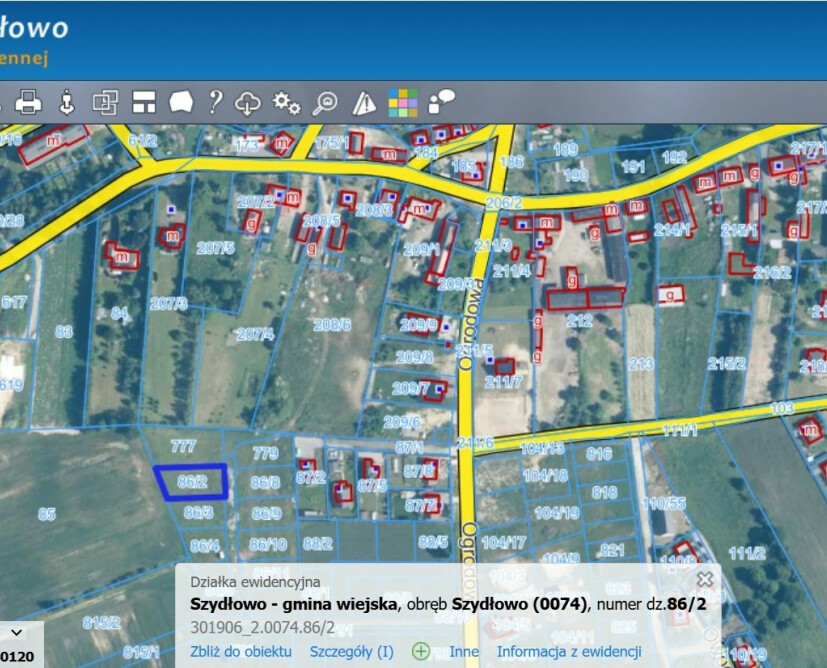Viewport: 827px width, 668px height.
Task: Open the overlapping windows compare icon
Action: (105, 102)
